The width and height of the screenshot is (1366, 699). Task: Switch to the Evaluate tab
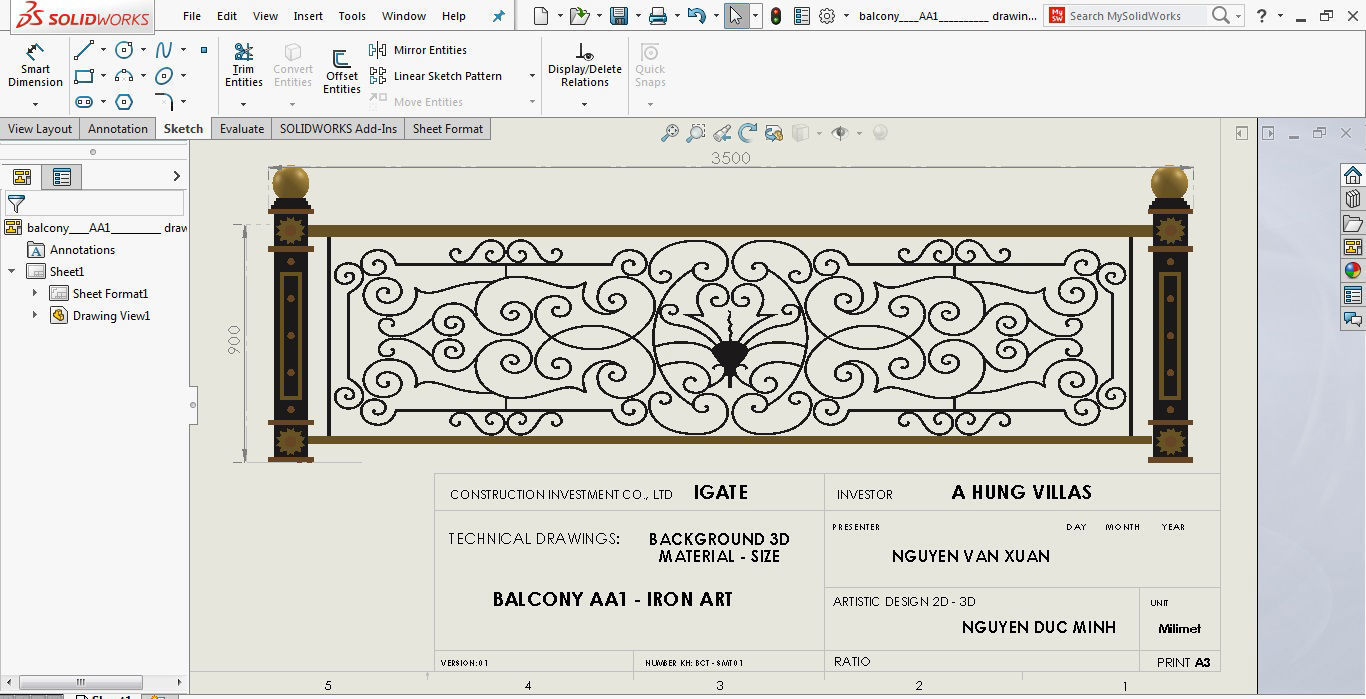coord(242,129)
